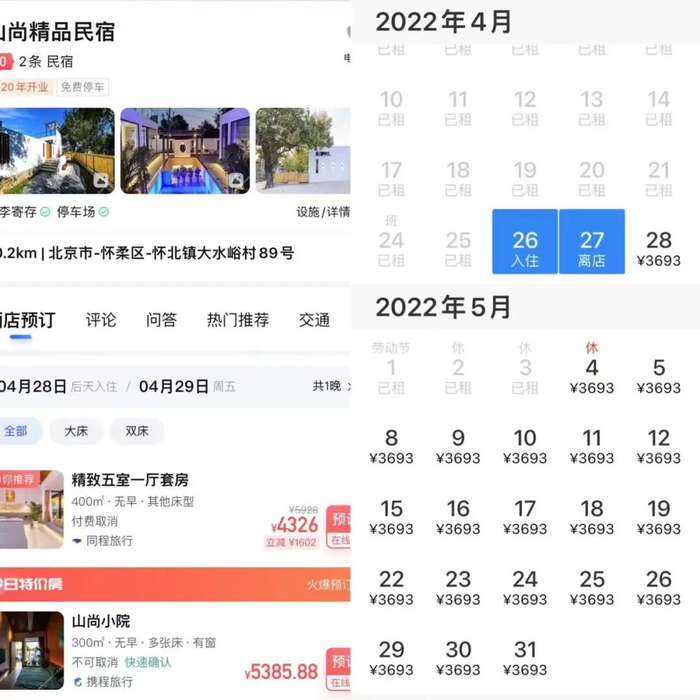The width and height of the screenshot is (700, 700).
Task: Select April 28 priced ¥3693
Action: (659, 249)
